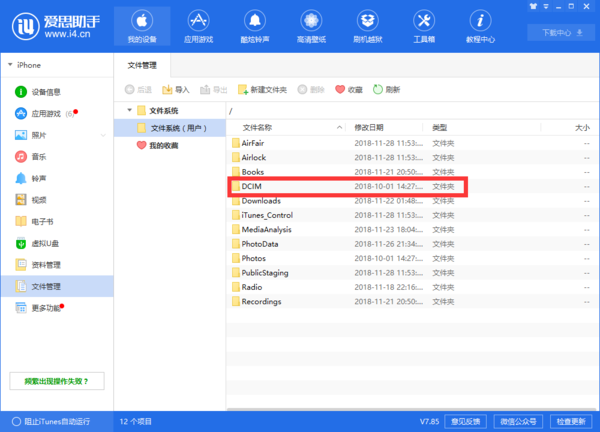
Task: Click the path field showing /
Action: pos(411,111)
